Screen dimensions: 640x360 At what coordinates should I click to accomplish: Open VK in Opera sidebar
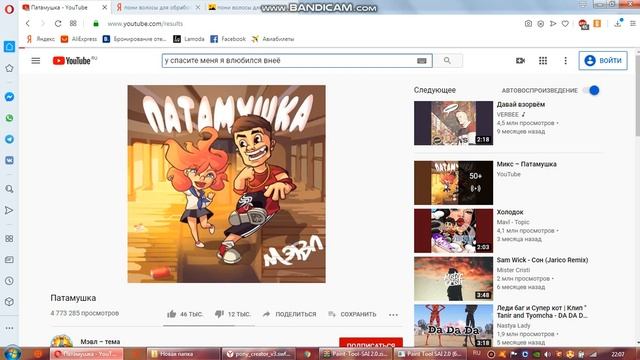click(x=9, y=160)
